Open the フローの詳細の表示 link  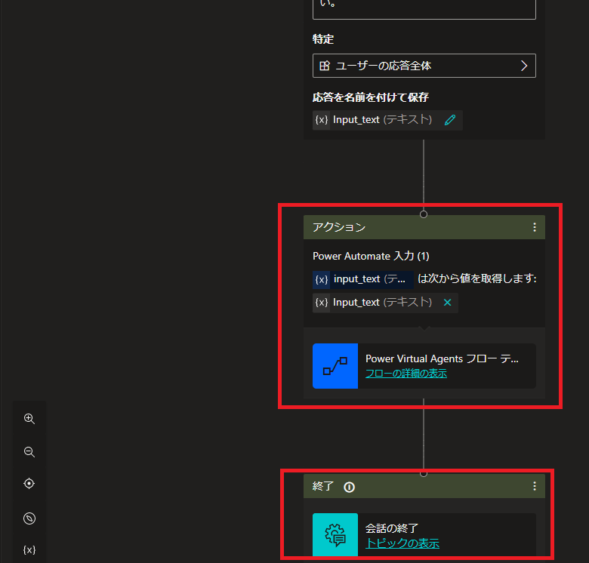coord(406,373)
